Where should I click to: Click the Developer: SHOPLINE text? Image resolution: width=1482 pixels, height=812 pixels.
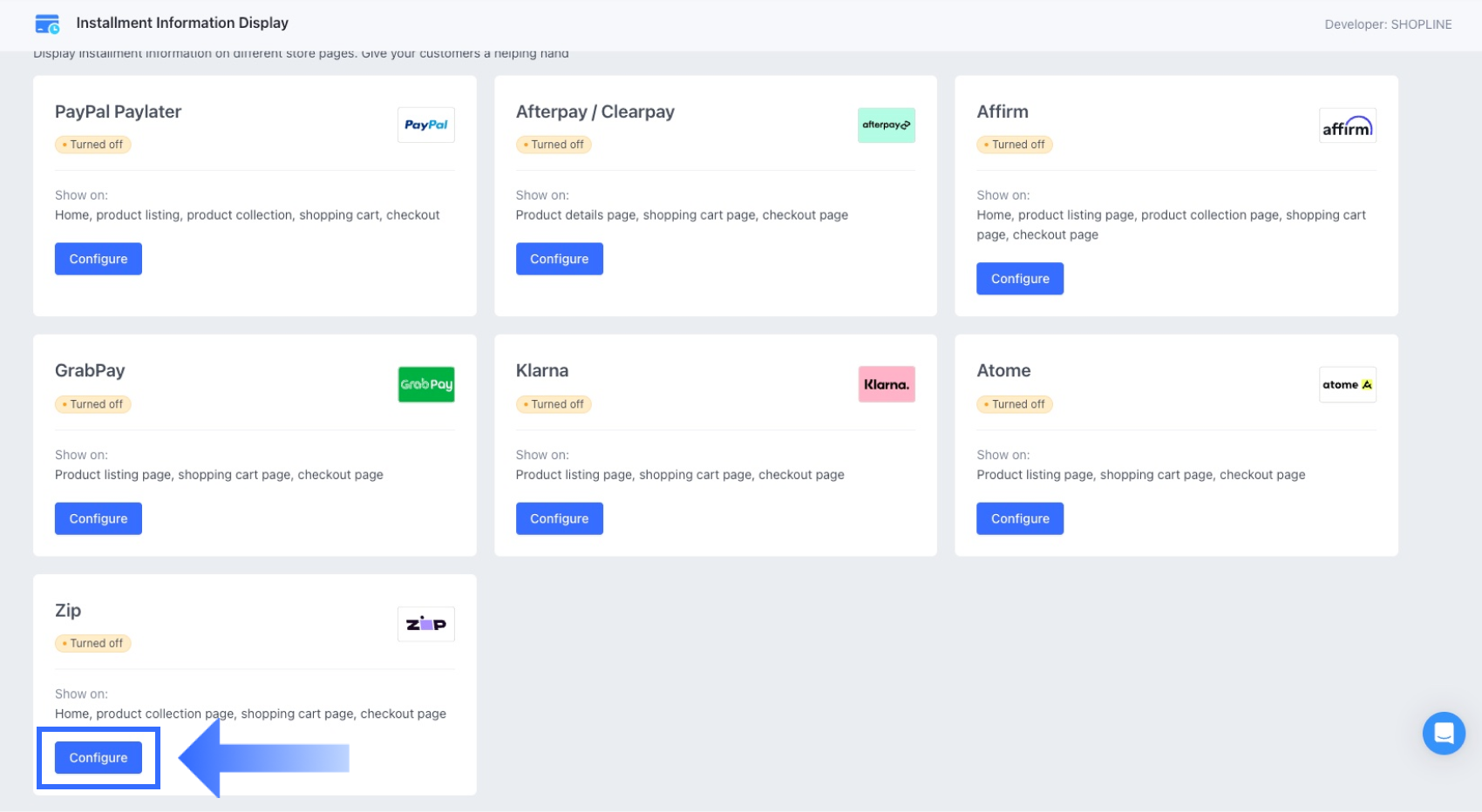click(x=1387, y=24)
